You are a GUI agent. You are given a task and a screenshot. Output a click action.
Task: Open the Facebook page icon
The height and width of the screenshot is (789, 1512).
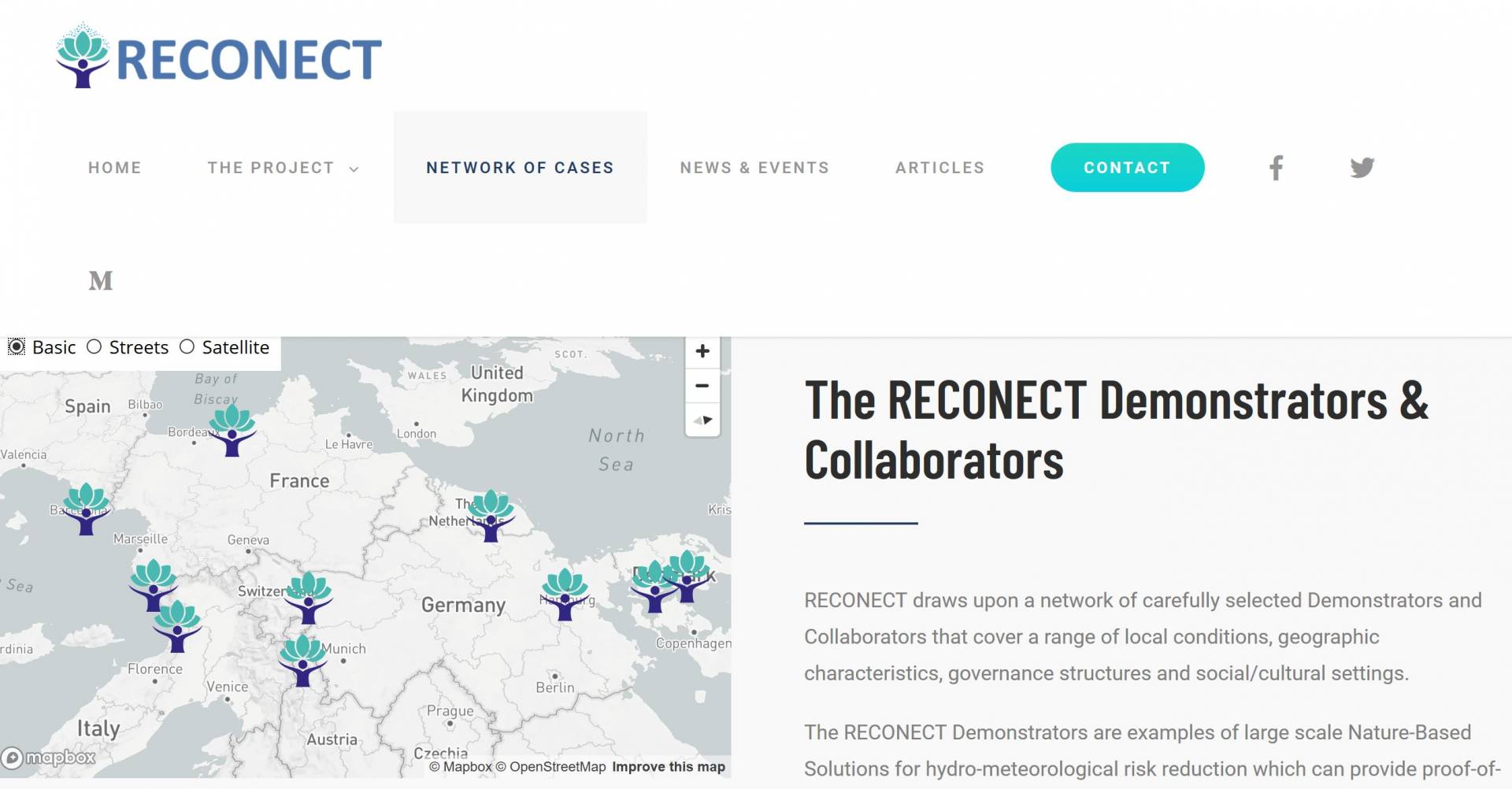coord(1276,168)
